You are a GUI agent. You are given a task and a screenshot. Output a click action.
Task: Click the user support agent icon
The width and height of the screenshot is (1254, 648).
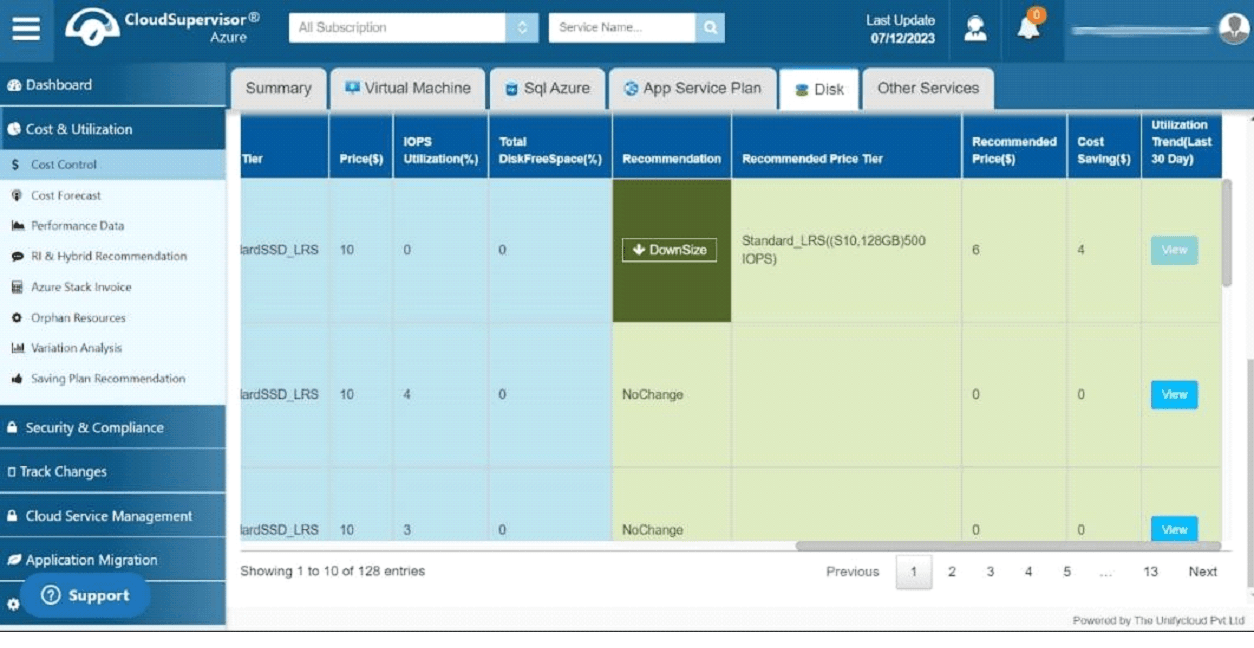975,28
